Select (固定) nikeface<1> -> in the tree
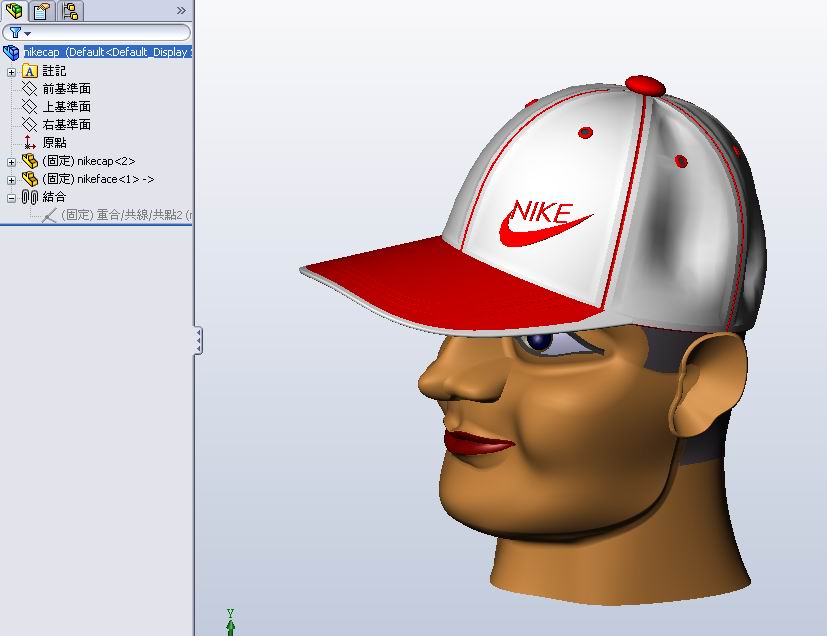The image size is (827, 636). (x=98, y=179)
